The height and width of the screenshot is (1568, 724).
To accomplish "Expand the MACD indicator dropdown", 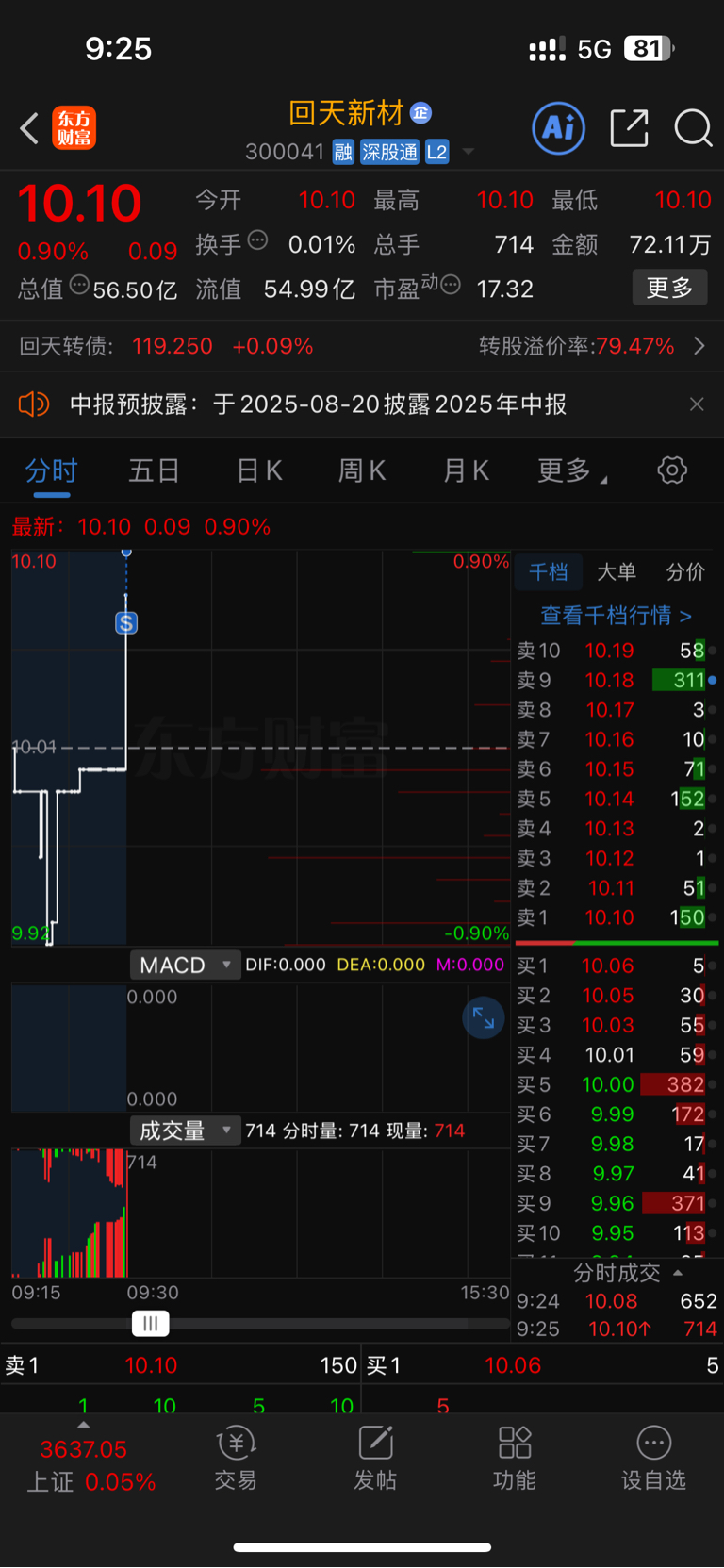I will pos(185,965).
